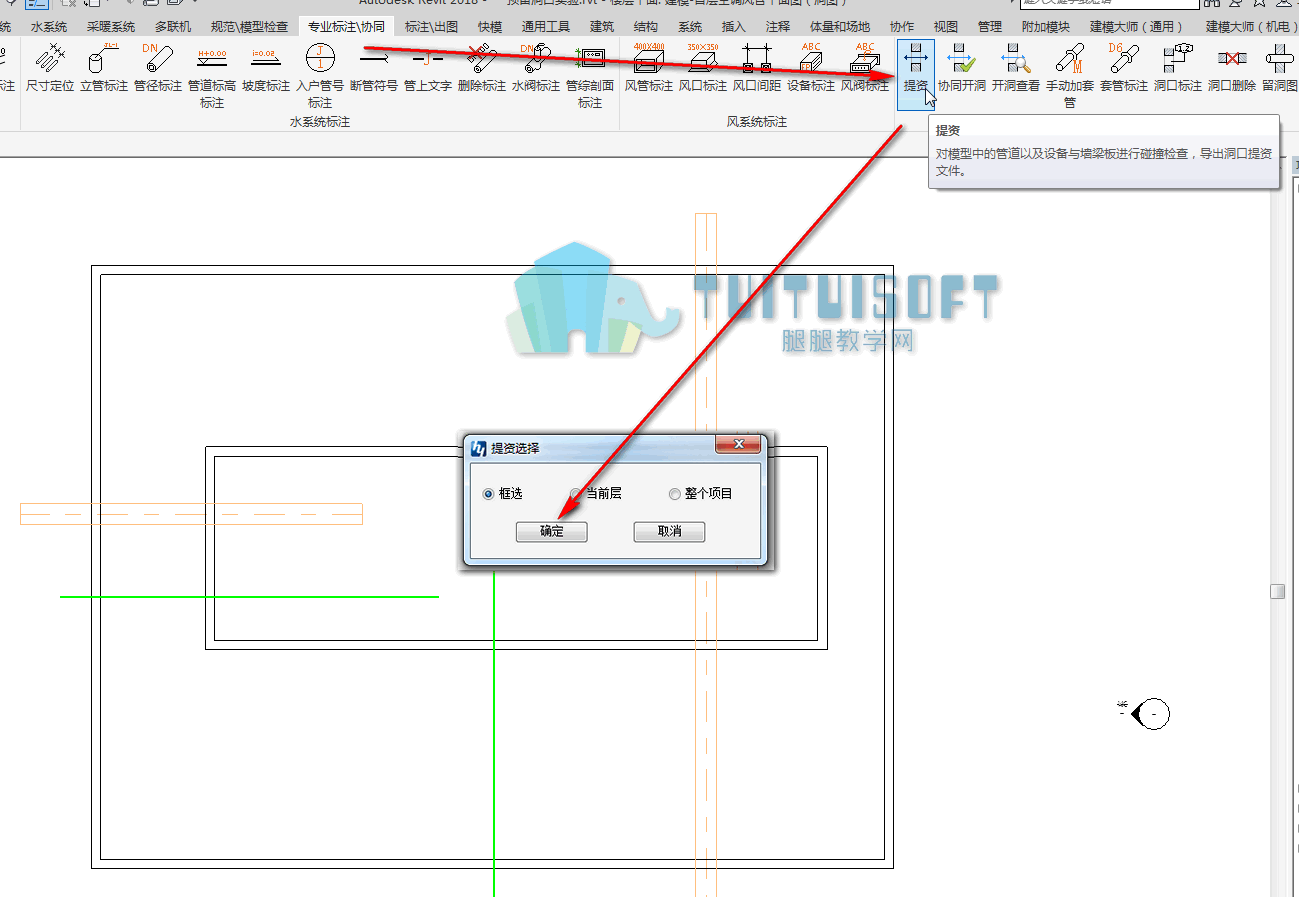Select the 洞口标注 opening annotation tool
This screenshot has width=1299, height=897.
click(x=1178, y=68)
